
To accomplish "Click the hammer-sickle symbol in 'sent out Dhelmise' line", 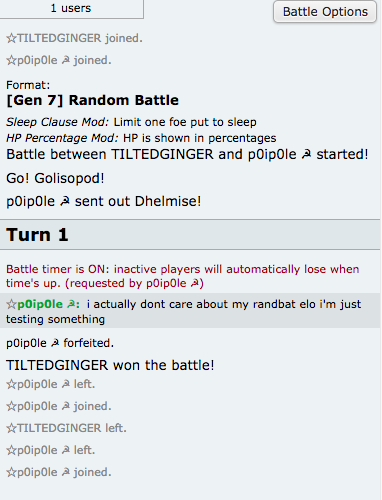I will point(65,201).
